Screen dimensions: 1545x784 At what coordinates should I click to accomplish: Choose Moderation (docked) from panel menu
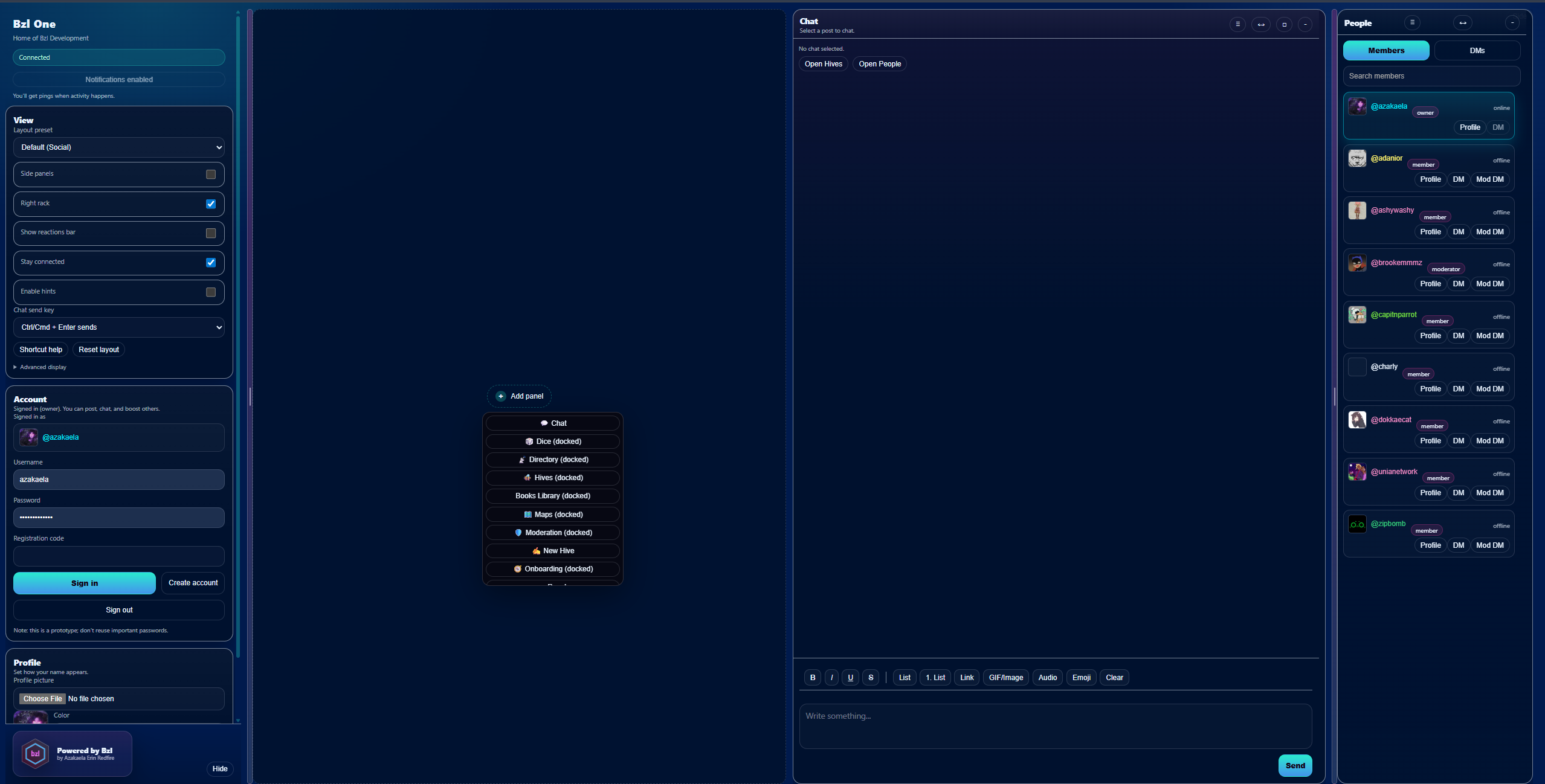click(553, 533)
